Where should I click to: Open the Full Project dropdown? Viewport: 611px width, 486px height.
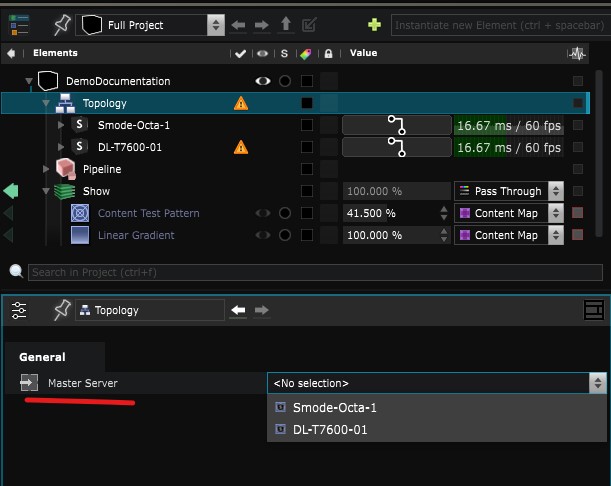coord(152,25)
